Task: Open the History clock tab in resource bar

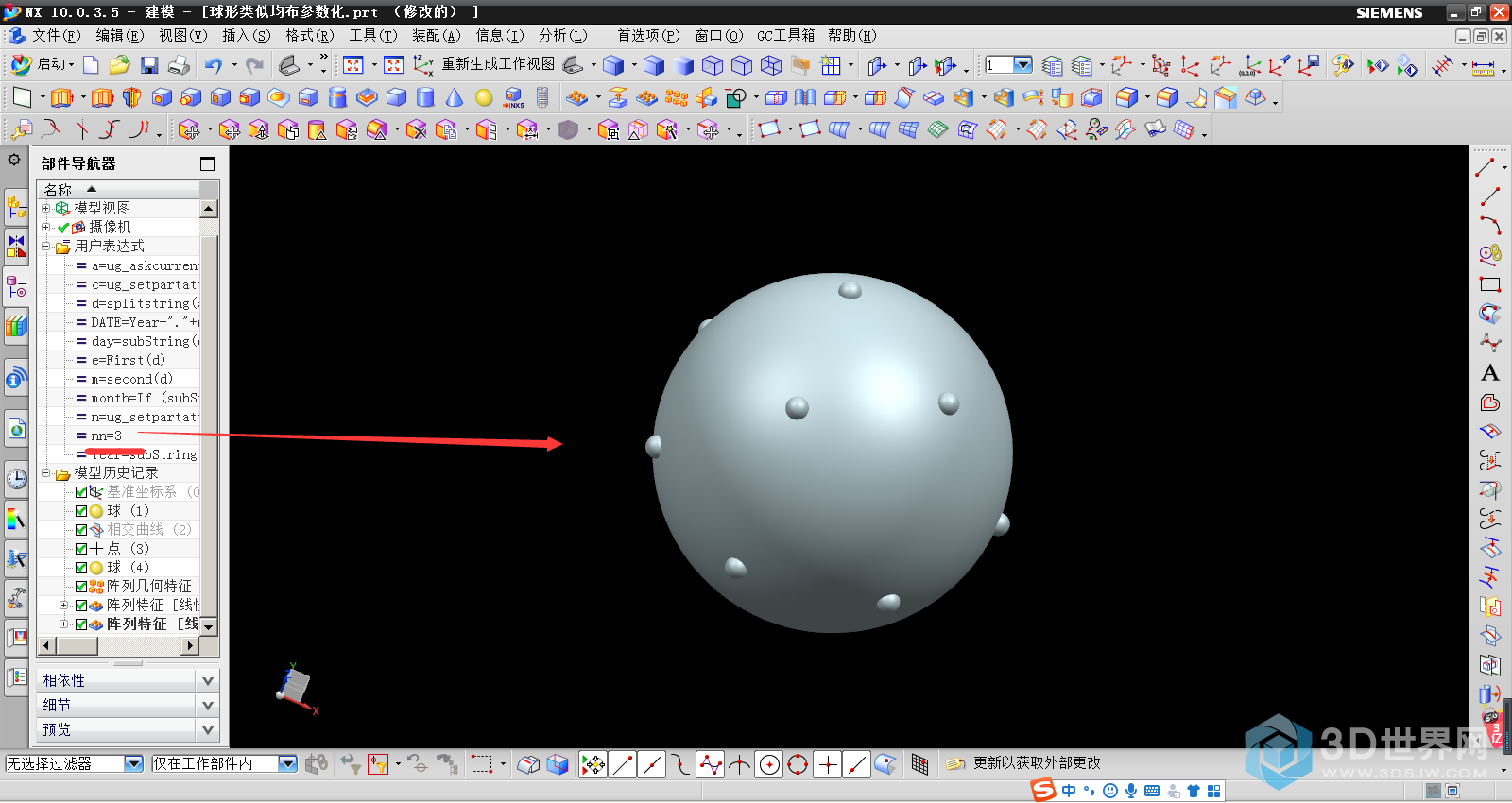Action: tap(16, 479)
